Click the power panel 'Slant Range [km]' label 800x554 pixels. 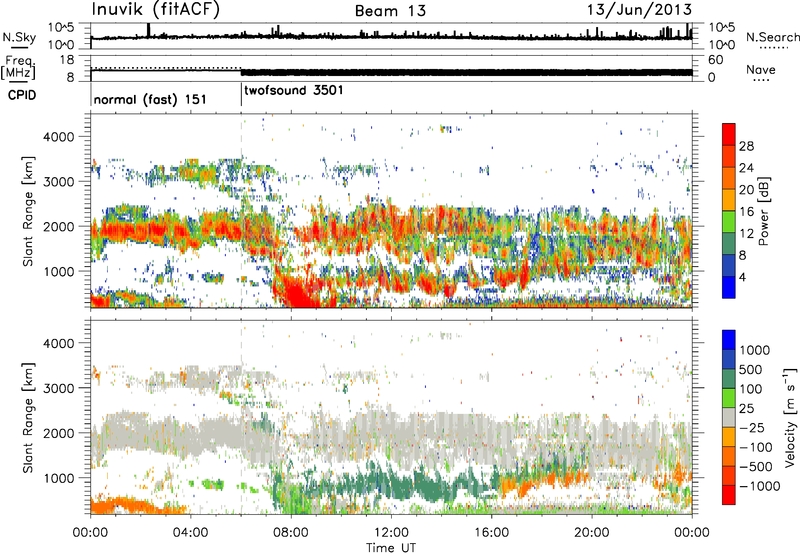pos(28,211)
